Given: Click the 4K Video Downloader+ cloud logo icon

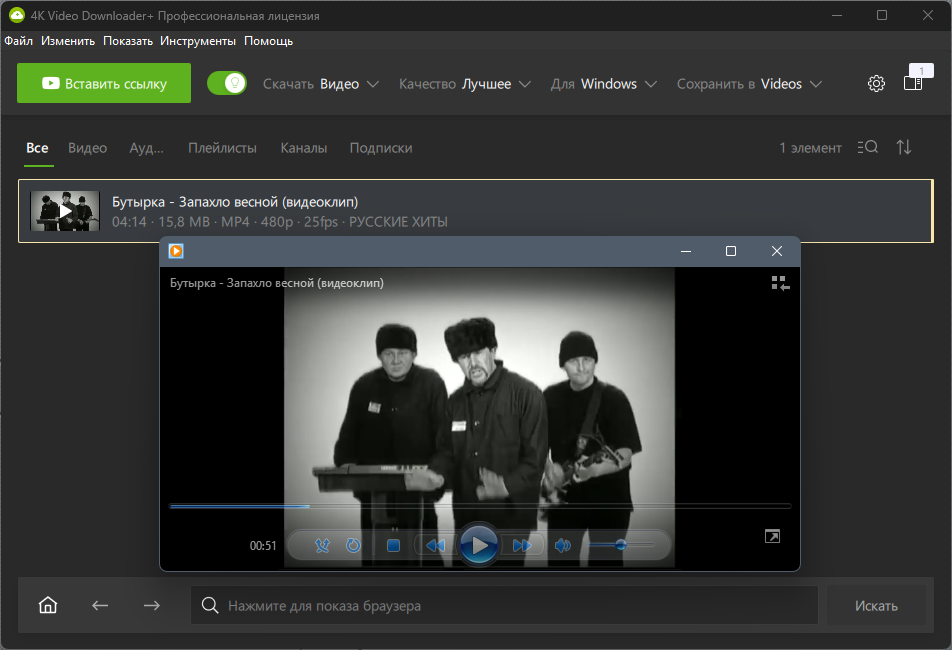Looking at the screenshot, I should coord(16,15).
